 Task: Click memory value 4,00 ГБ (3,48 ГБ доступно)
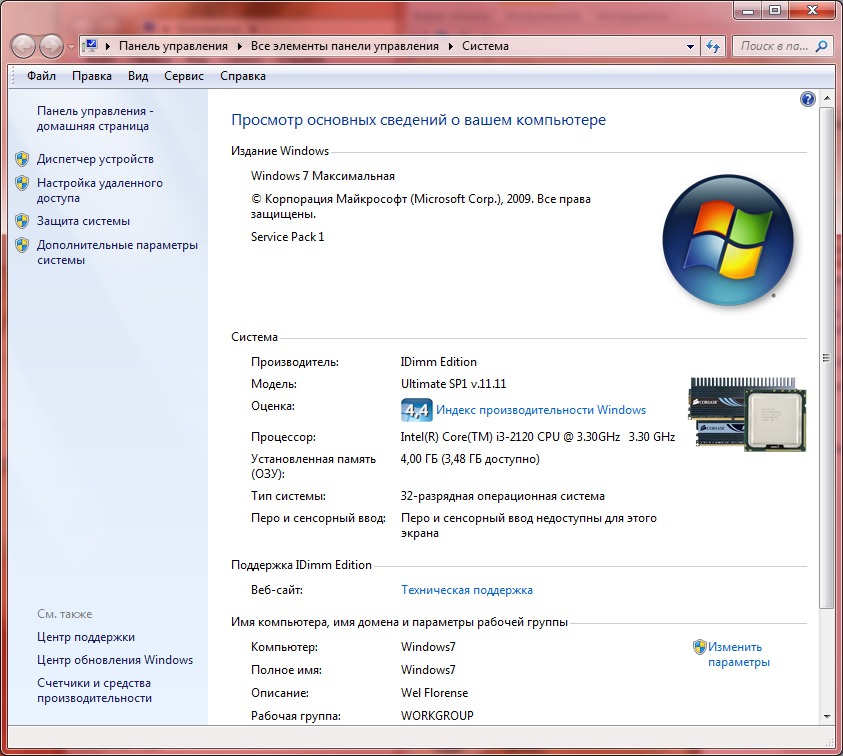pos(470,459)
